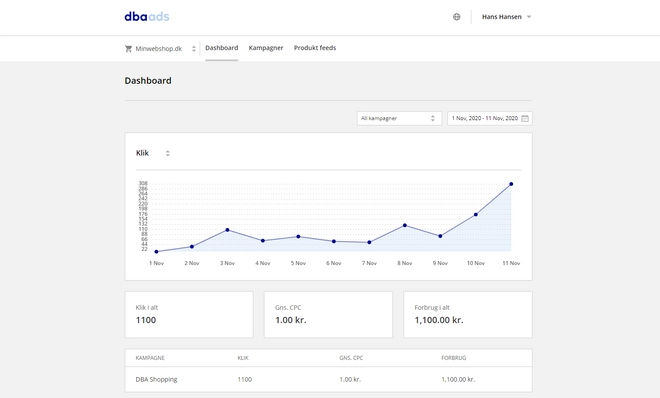This screenshot has width=660, height=398.
Task: Click the dba ads logo
Action: pos(147,16)
